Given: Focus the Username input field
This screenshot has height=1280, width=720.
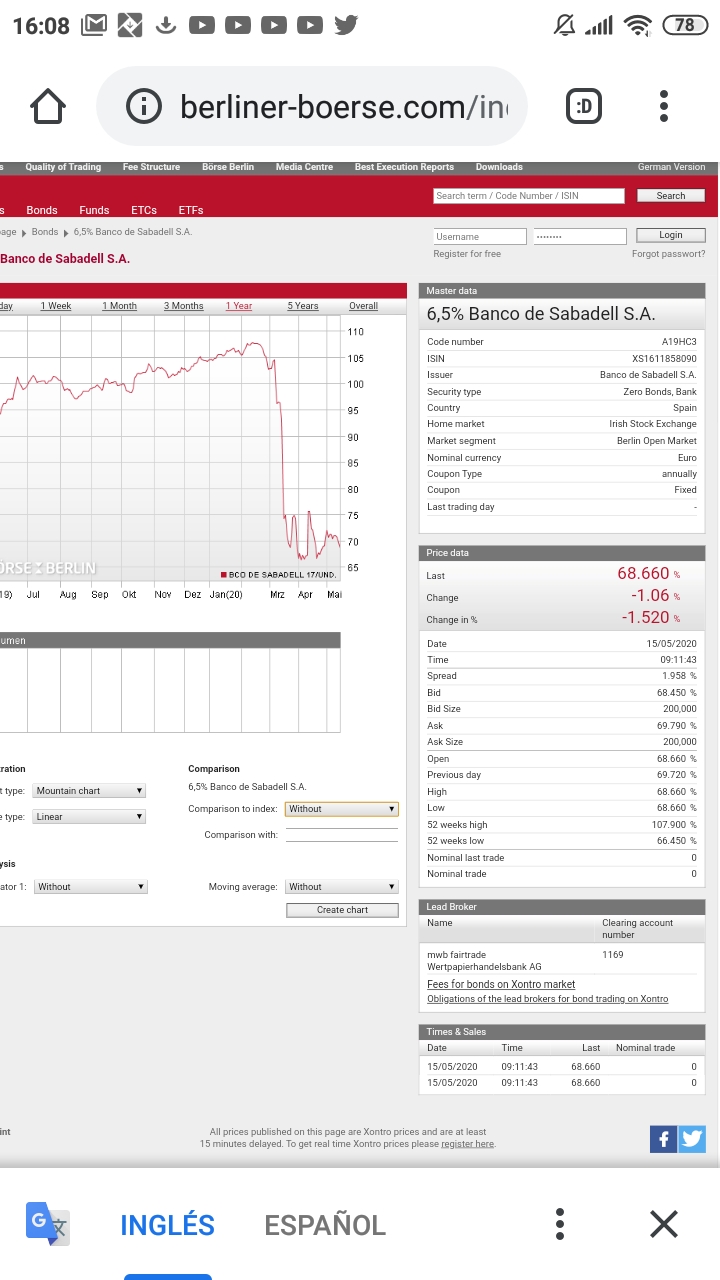Looking at the screenshot, I should (480, 237).
